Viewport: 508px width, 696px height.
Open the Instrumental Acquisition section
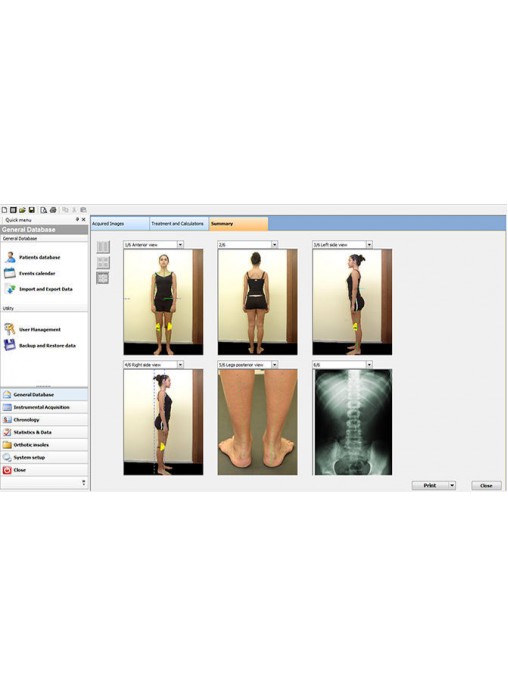[x=44, y=407]
